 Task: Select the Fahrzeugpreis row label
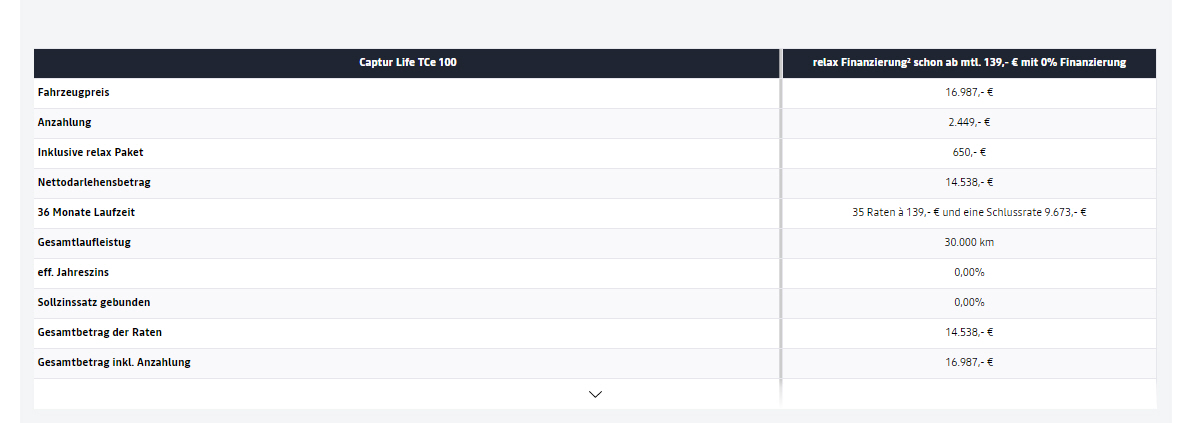pos(73,93)
